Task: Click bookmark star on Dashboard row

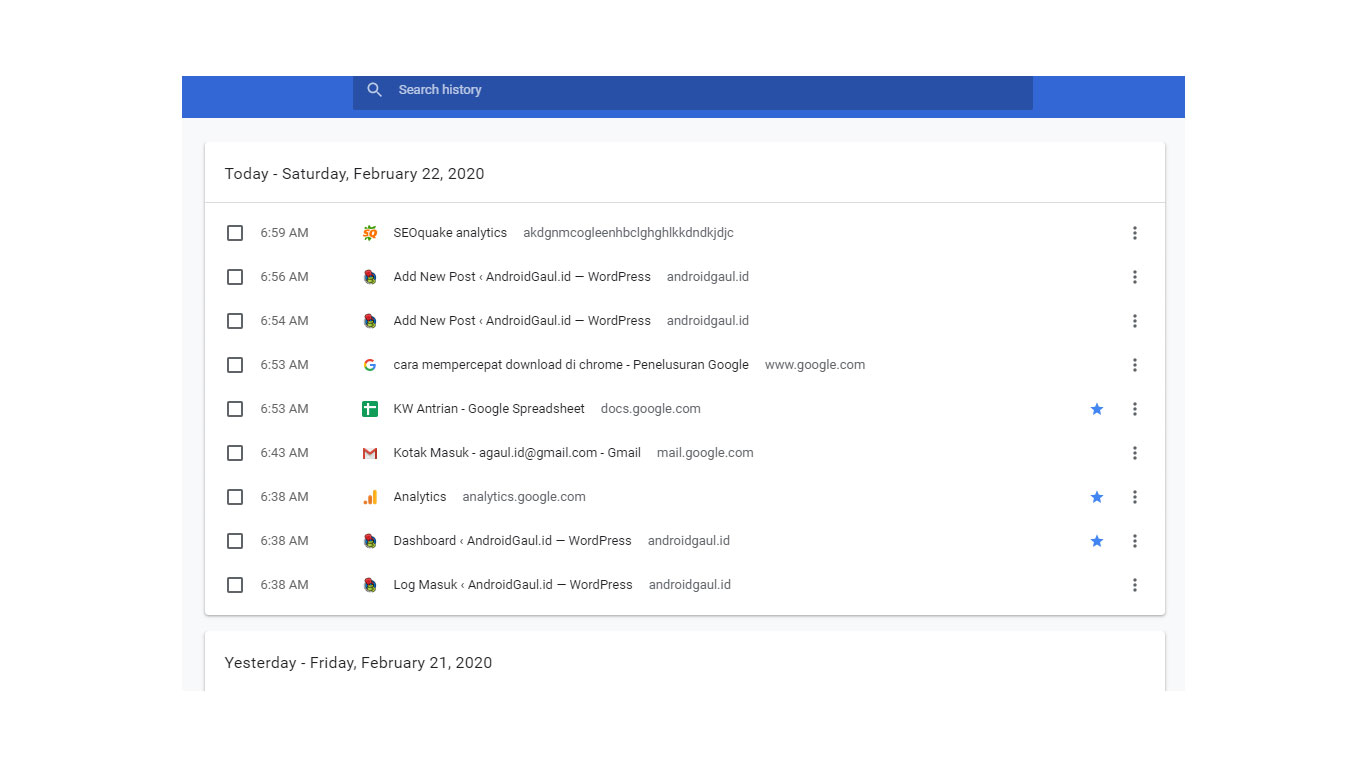Action: pyautogui.click(x=1097, y=541)
